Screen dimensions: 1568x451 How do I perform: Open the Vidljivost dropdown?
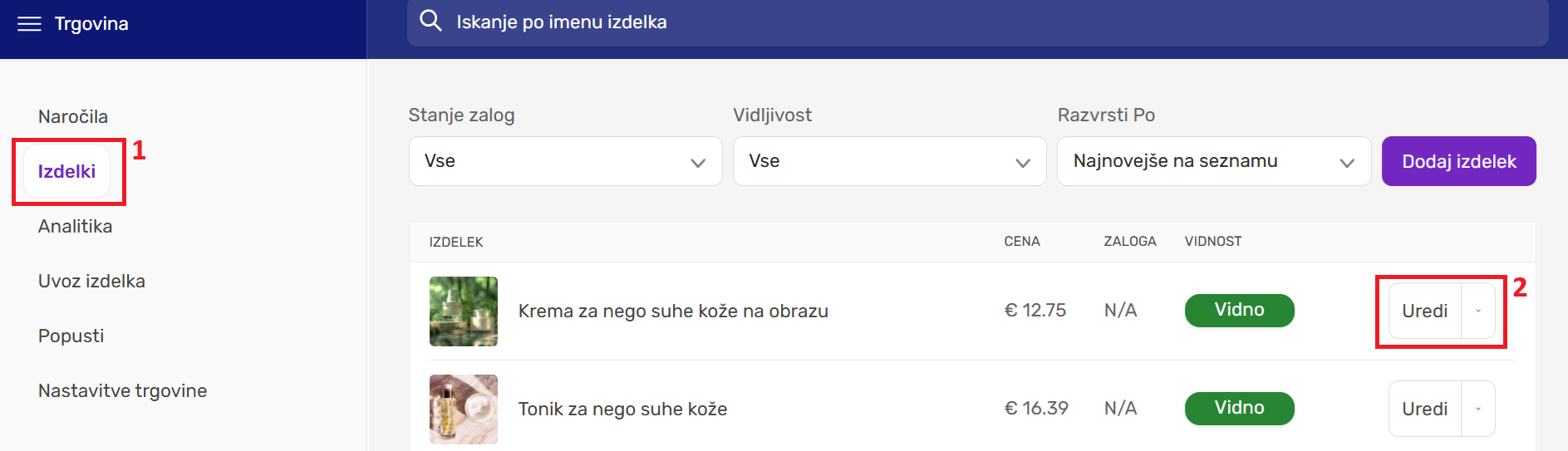coord(889,161)
